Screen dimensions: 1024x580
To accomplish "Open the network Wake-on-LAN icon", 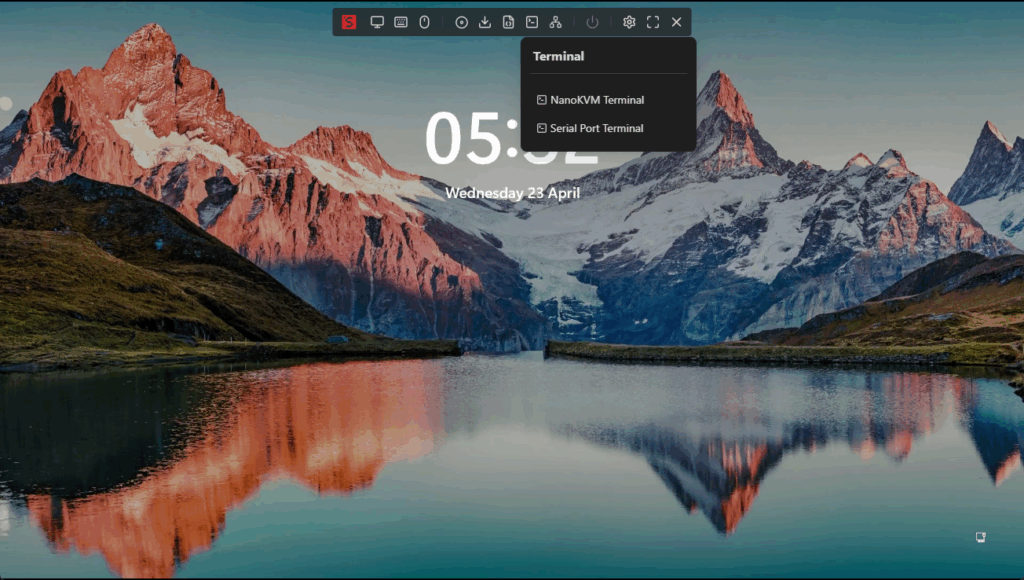I will (555, 22).
